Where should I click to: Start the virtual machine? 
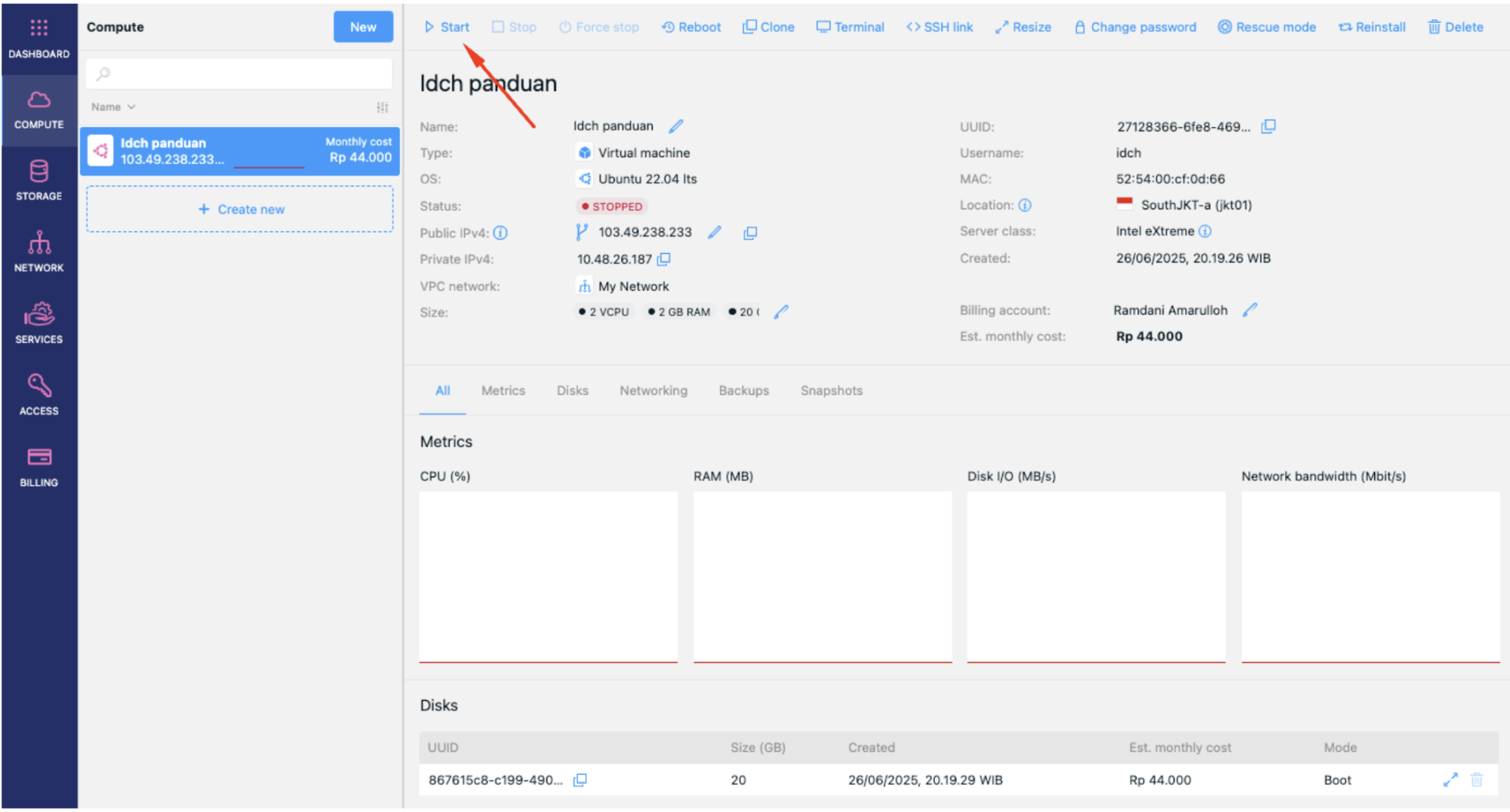coord(447,27)
